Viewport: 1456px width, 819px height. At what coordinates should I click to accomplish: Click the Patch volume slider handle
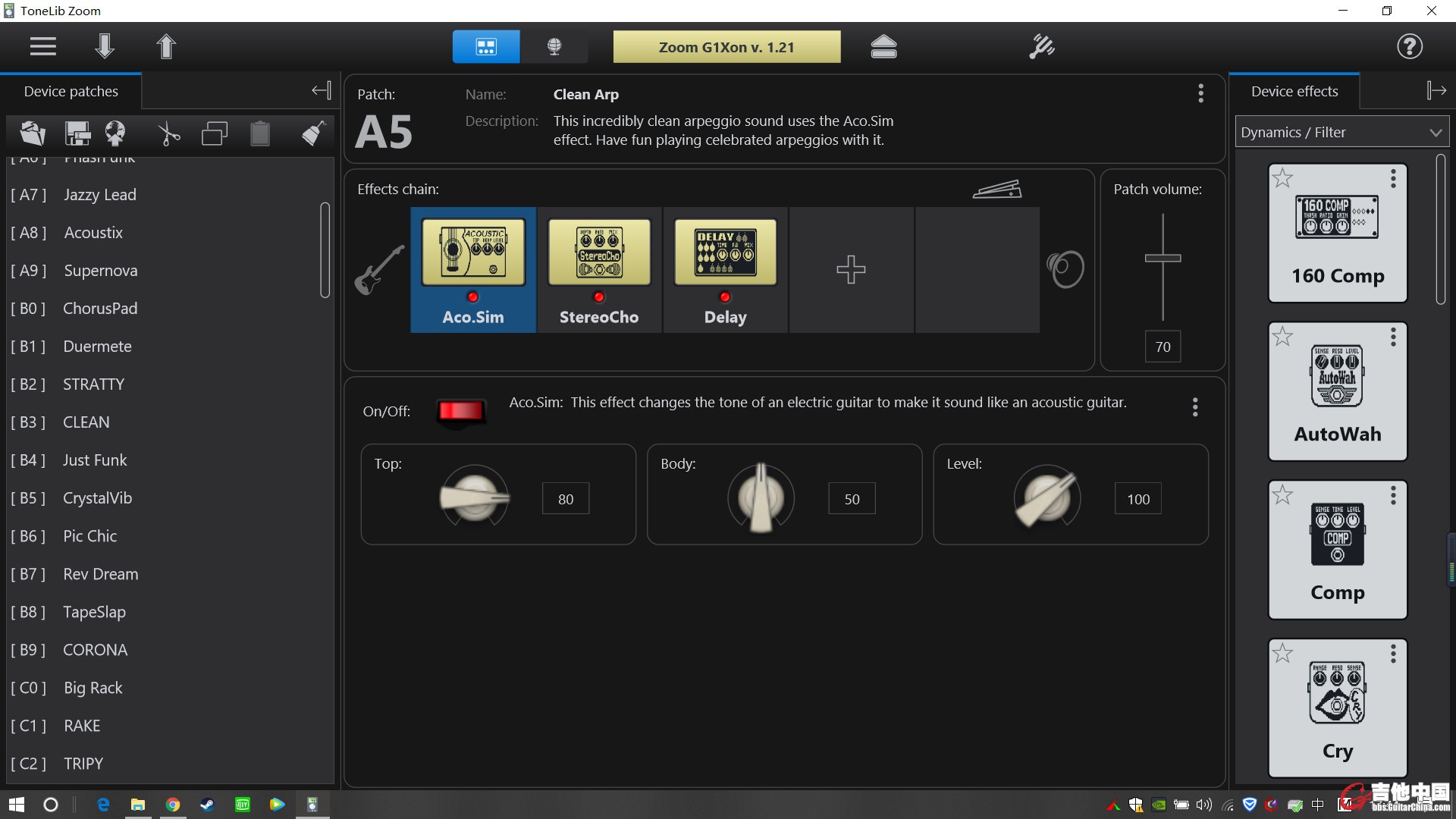pyautogui.click(x=1163, y=259)
